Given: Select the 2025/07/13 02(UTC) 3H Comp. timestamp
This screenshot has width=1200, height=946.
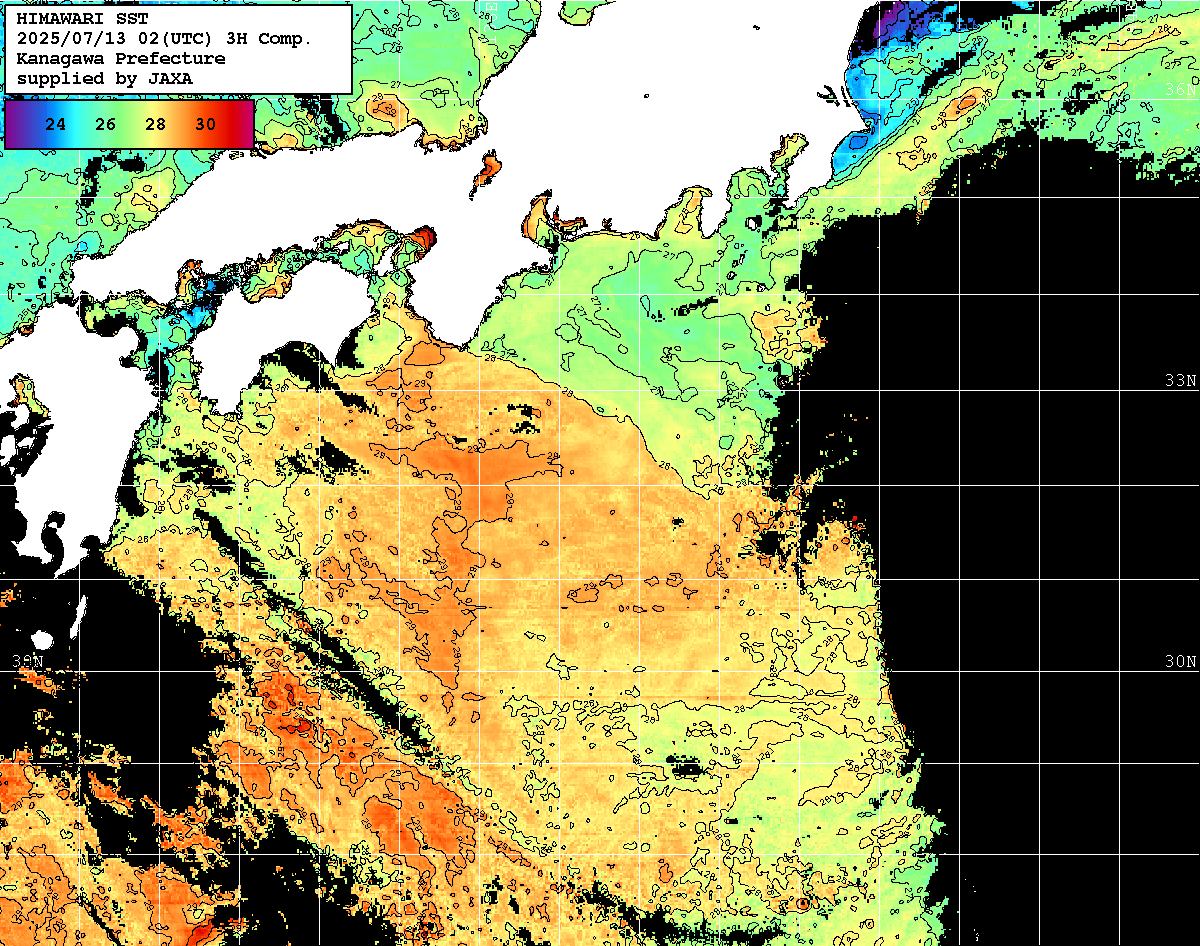Looking at the screenshot, I should (x=165, y=38).
